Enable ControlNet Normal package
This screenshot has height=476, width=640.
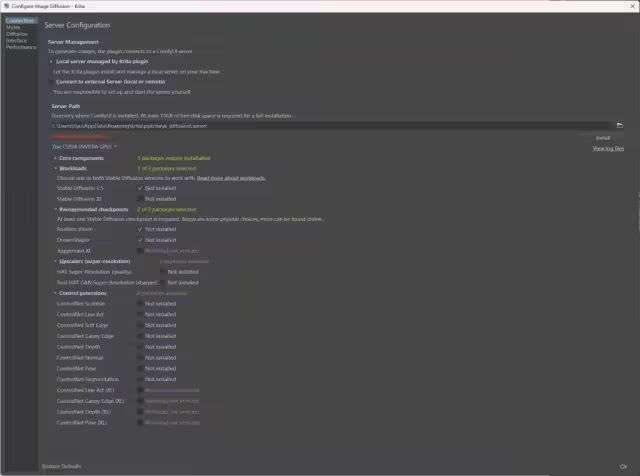(x=140, y=358)
